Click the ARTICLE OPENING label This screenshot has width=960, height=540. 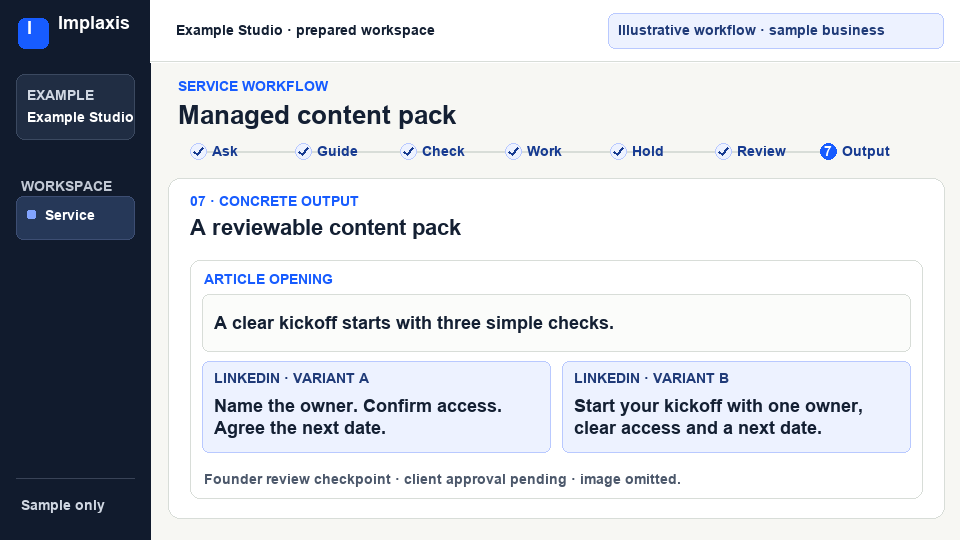tap(268, 279)
